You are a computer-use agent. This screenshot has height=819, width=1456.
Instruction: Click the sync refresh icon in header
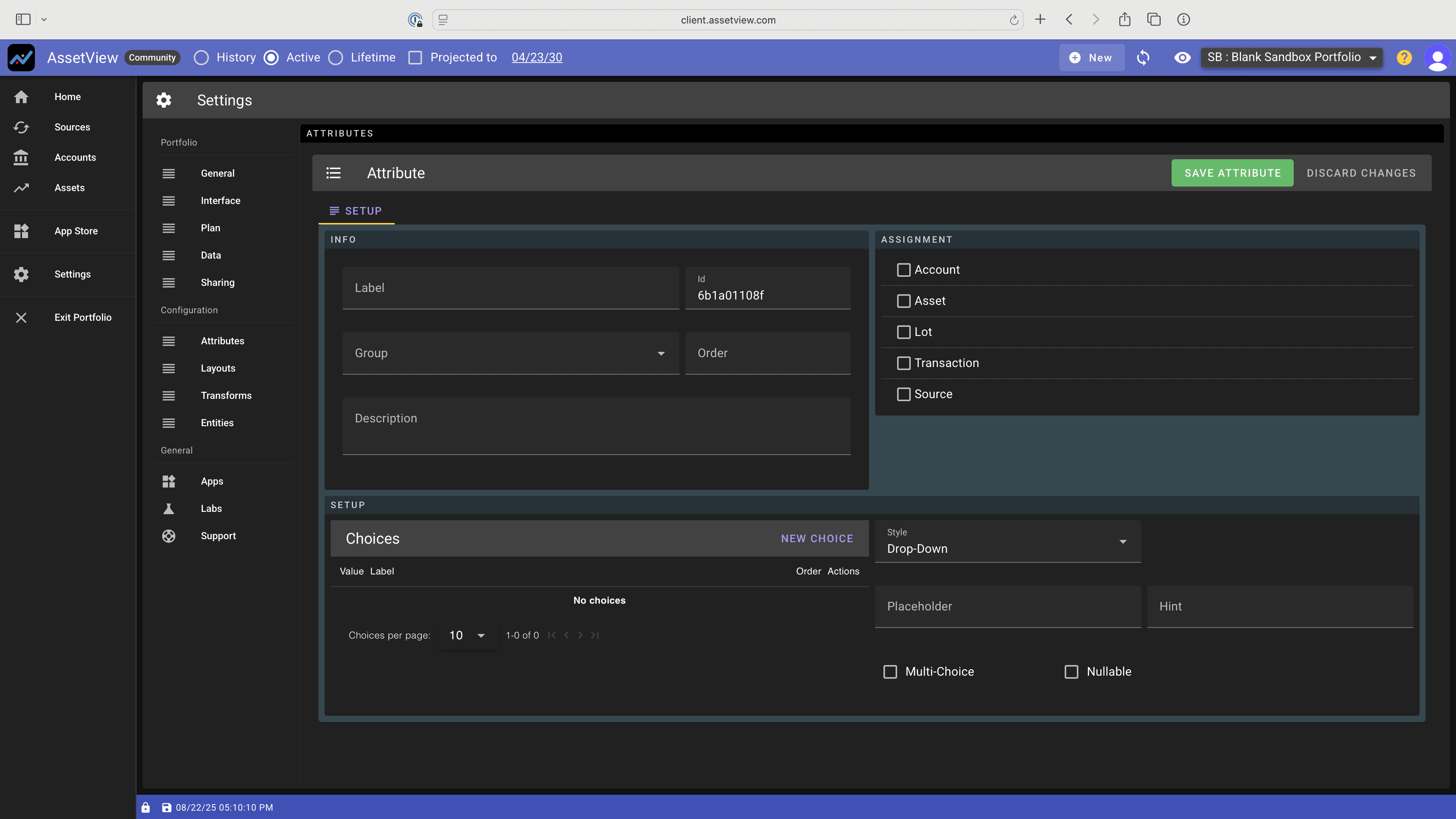1143,58
